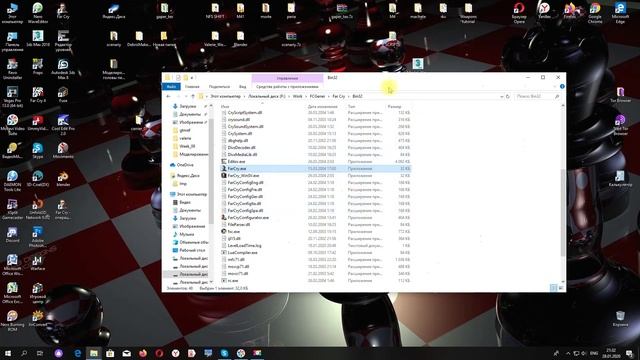This screenshot has height=360, width=640.
Task: Open Рабочий стол in the navigation pane
Action: tap(192, 250)
